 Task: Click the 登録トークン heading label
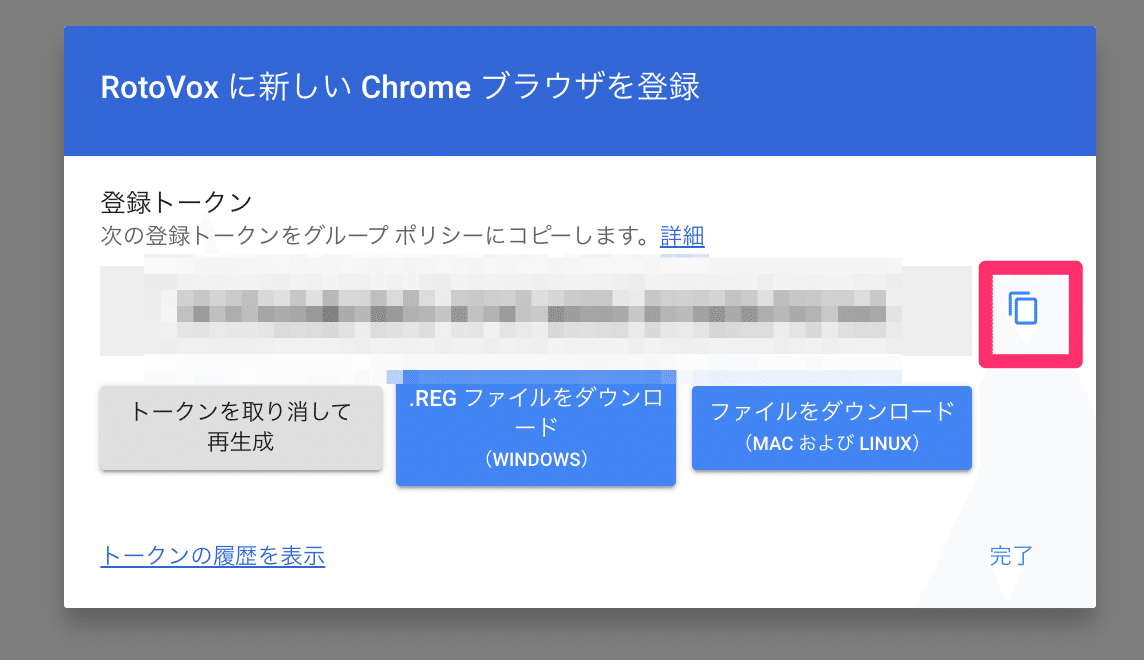[x=176, y=202]
